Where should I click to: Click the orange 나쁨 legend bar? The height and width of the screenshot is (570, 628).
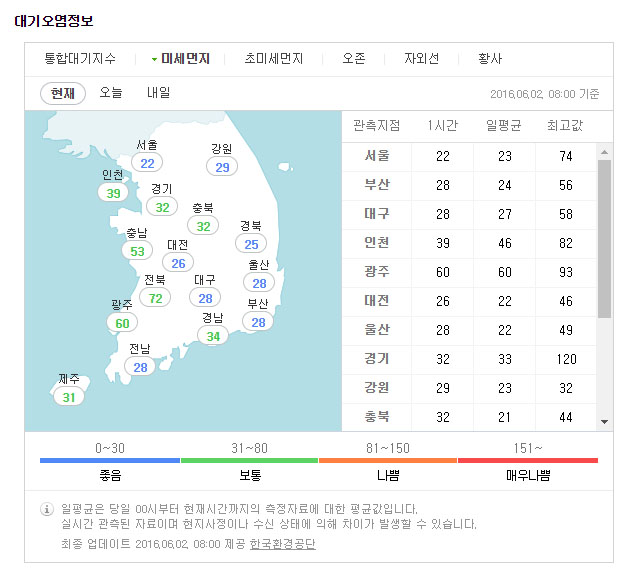click(x=388, y=461)
